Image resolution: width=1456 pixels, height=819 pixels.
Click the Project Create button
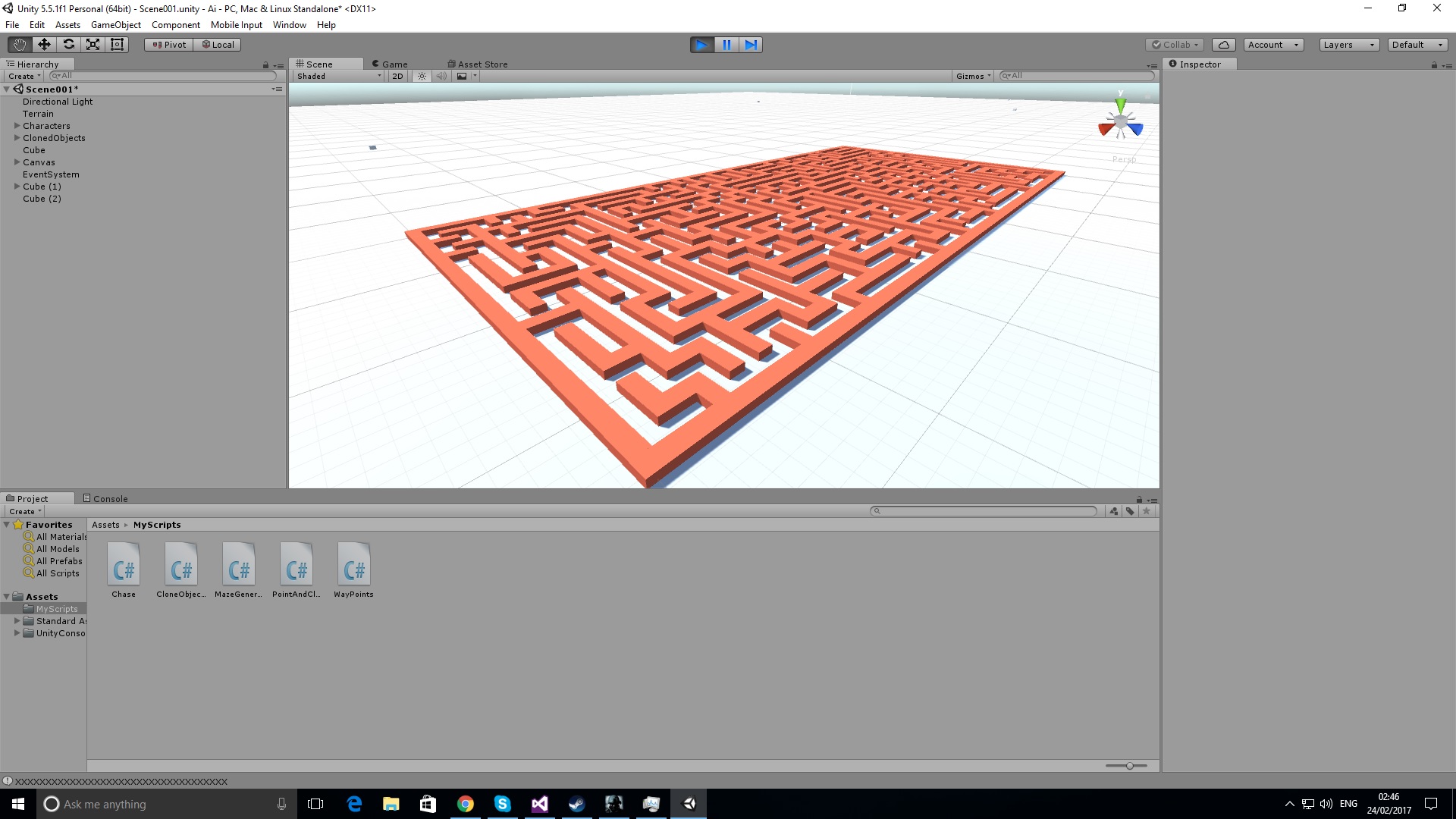click(x=25, y=511)
